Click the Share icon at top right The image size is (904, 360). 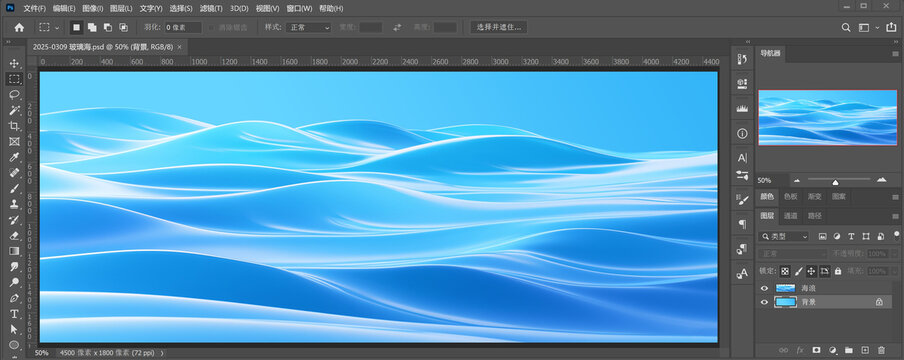892,27
